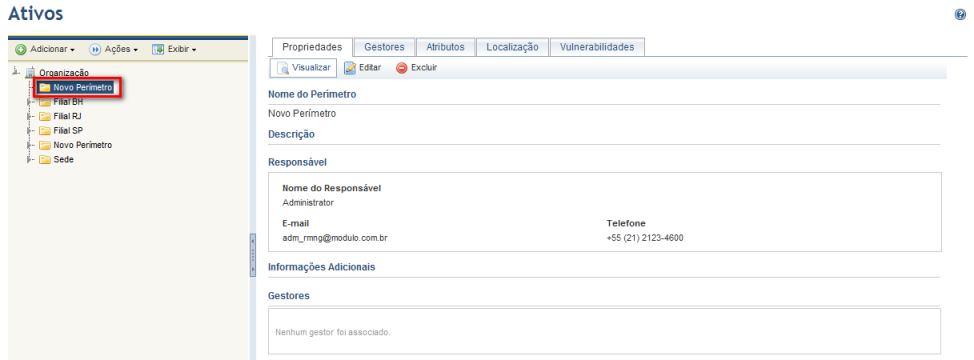Screen dimensions: 974x360
Task: Click the Editar pencil button
Action: tap(363, 68)
